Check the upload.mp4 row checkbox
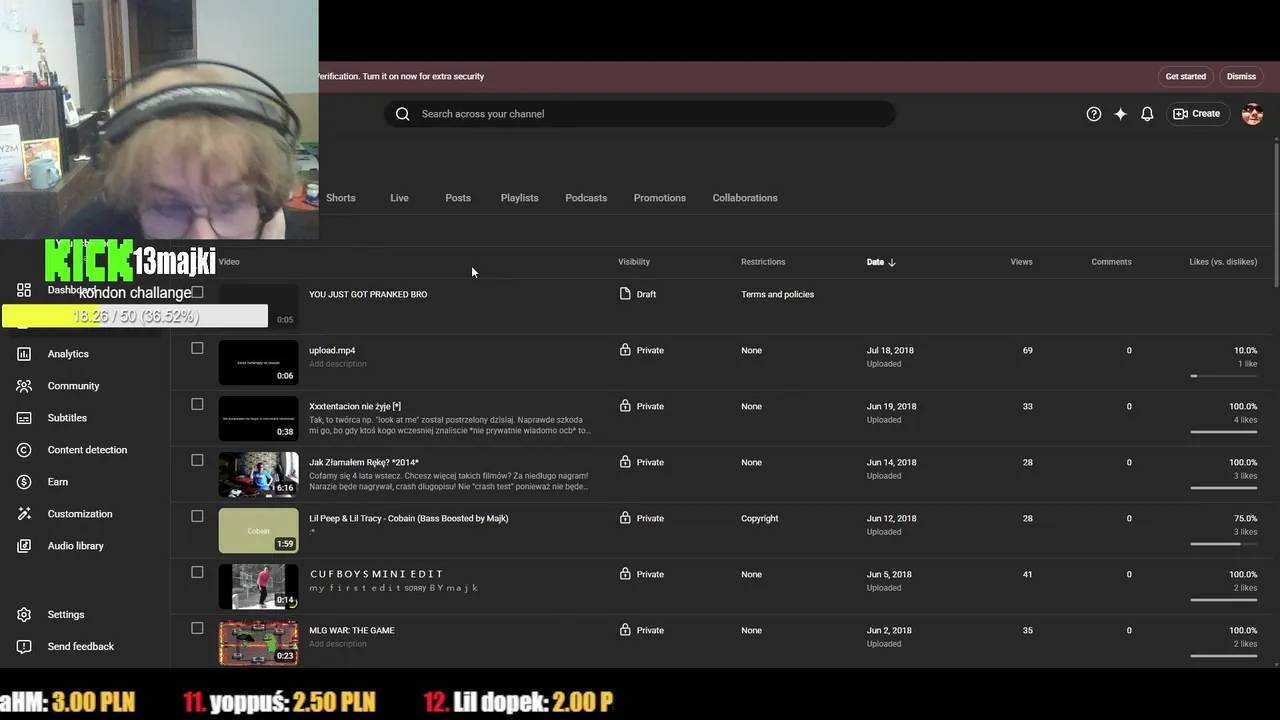Image resolution: width=1280 pixels, height=720 pixels. [x=197, y=348]
